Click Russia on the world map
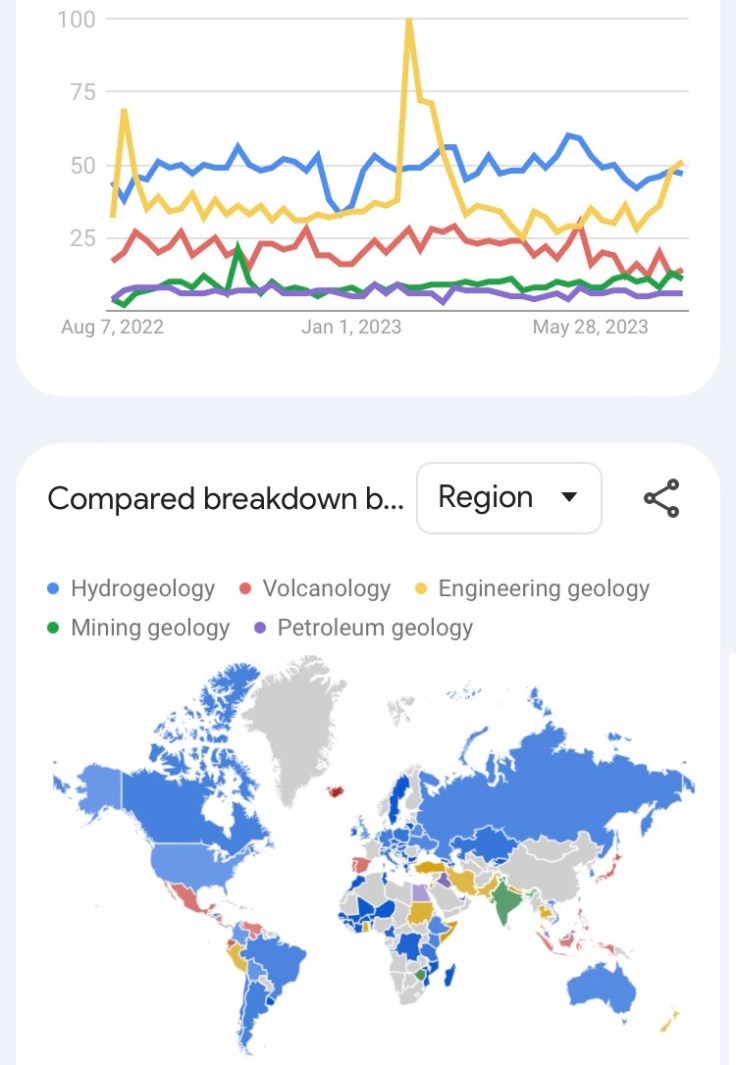 pyautogui.click(x=560, y=790)
